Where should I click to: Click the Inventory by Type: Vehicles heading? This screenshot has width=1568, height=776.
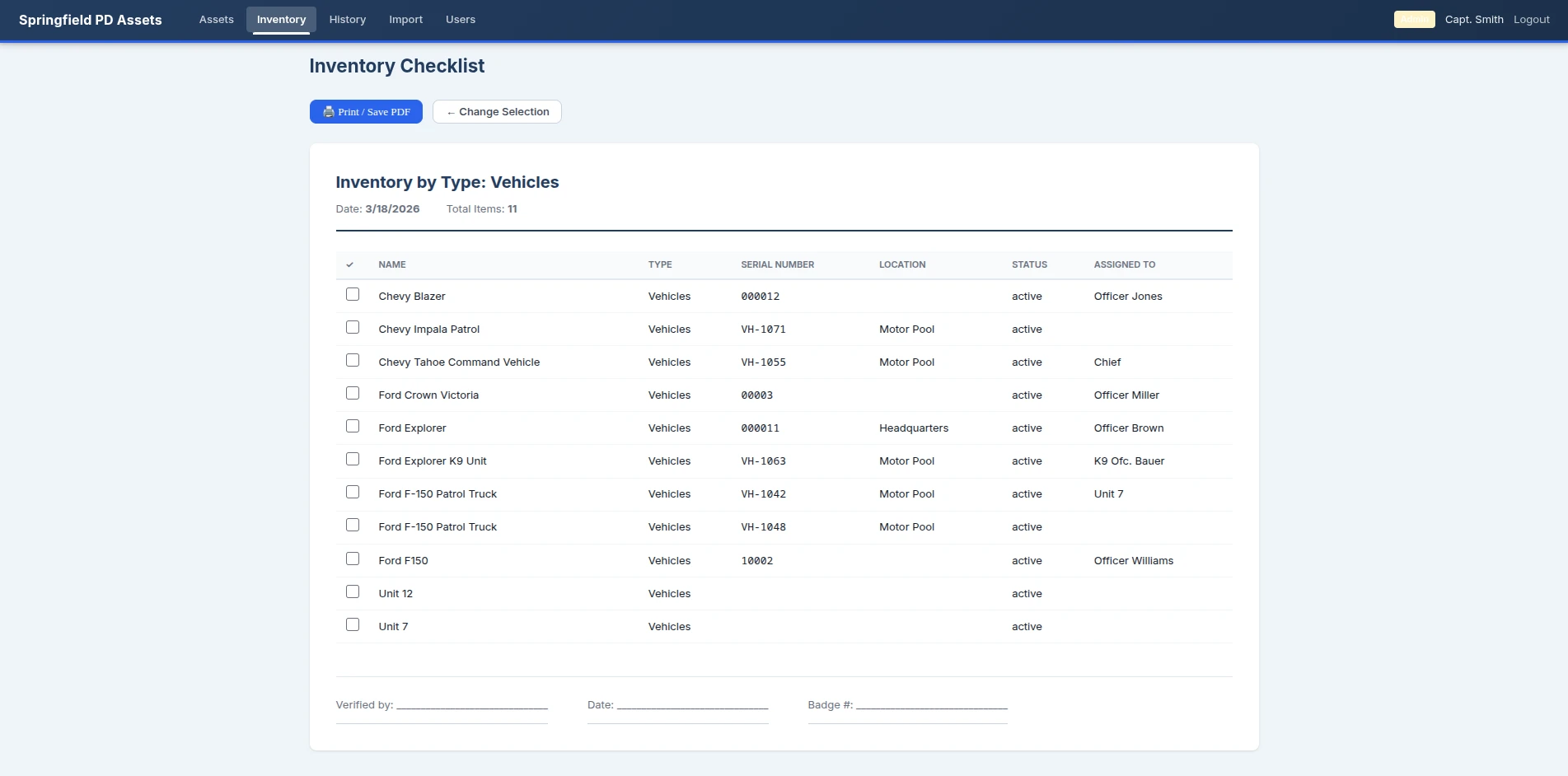pos(447,182)
